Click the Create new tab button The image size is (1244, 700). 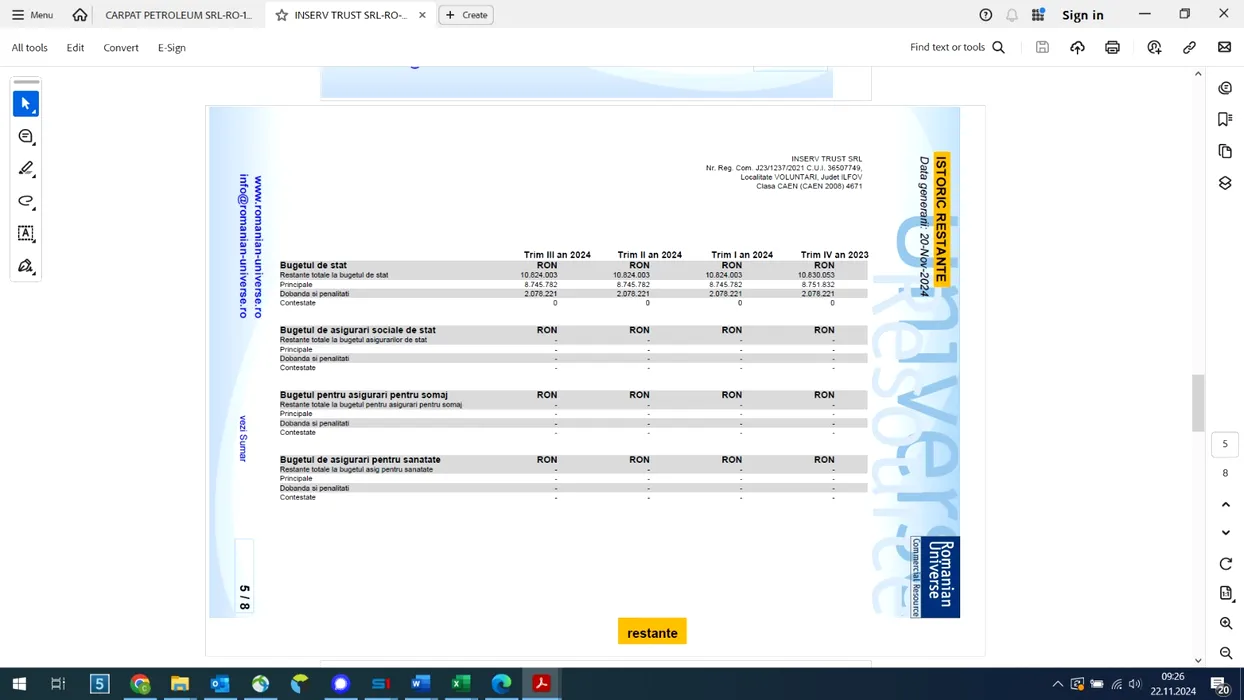point(466,15)
